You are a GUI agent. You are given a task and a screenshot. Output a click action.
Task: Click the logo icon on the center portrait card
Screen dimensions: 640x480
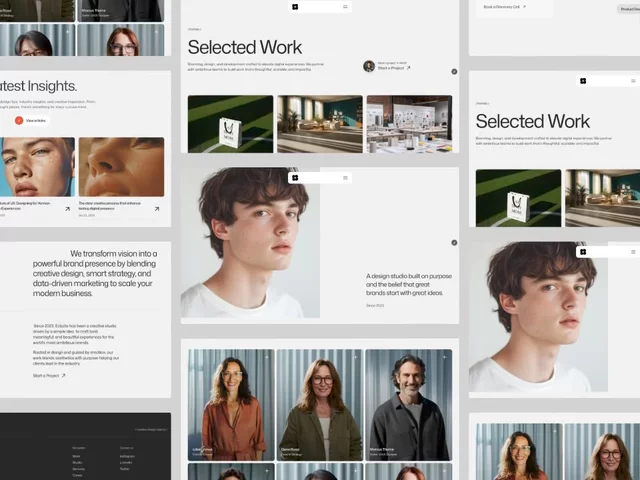[x=295, y=178]
